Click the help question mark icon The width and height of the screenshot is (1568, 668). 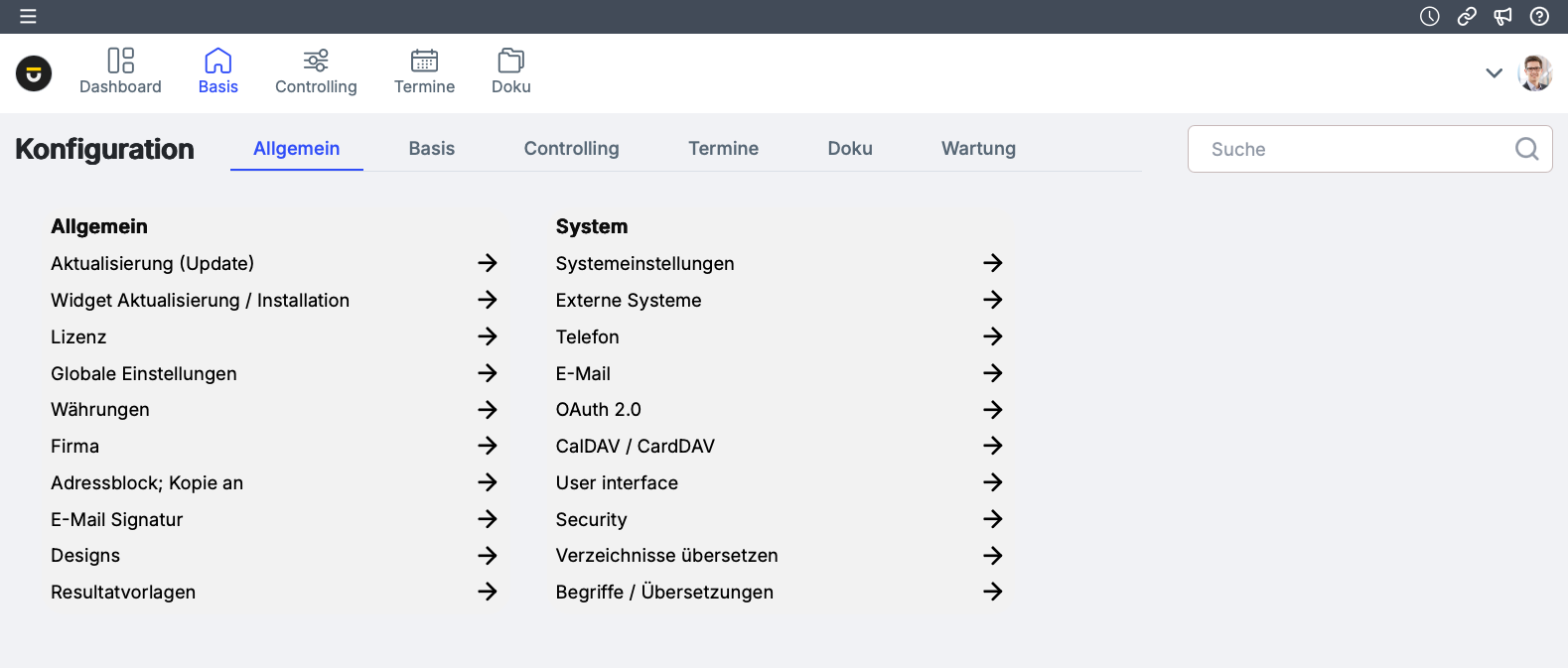(x=1539, y=16)
